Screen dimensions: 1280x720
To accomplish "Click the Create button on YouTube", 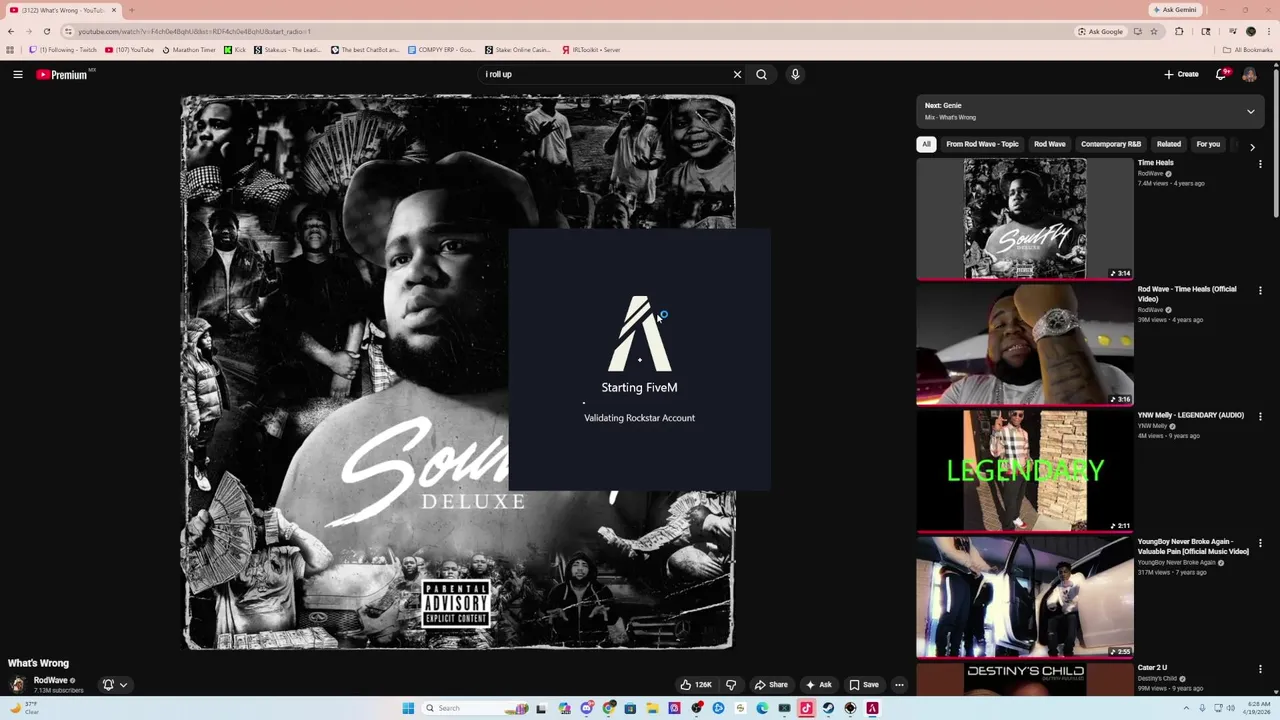I will [1181, 74].
